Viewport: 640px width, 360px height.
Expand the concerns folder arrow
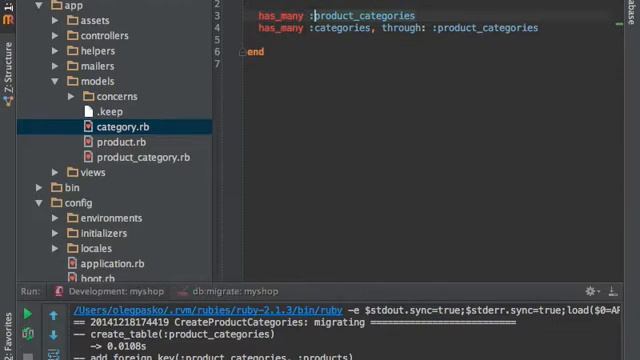click(71, 96)
